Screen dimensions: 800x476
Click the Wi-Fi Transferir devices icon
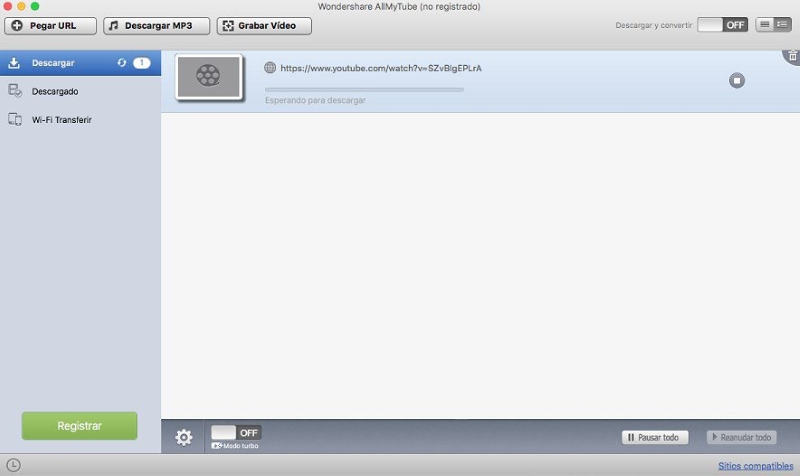15,119
